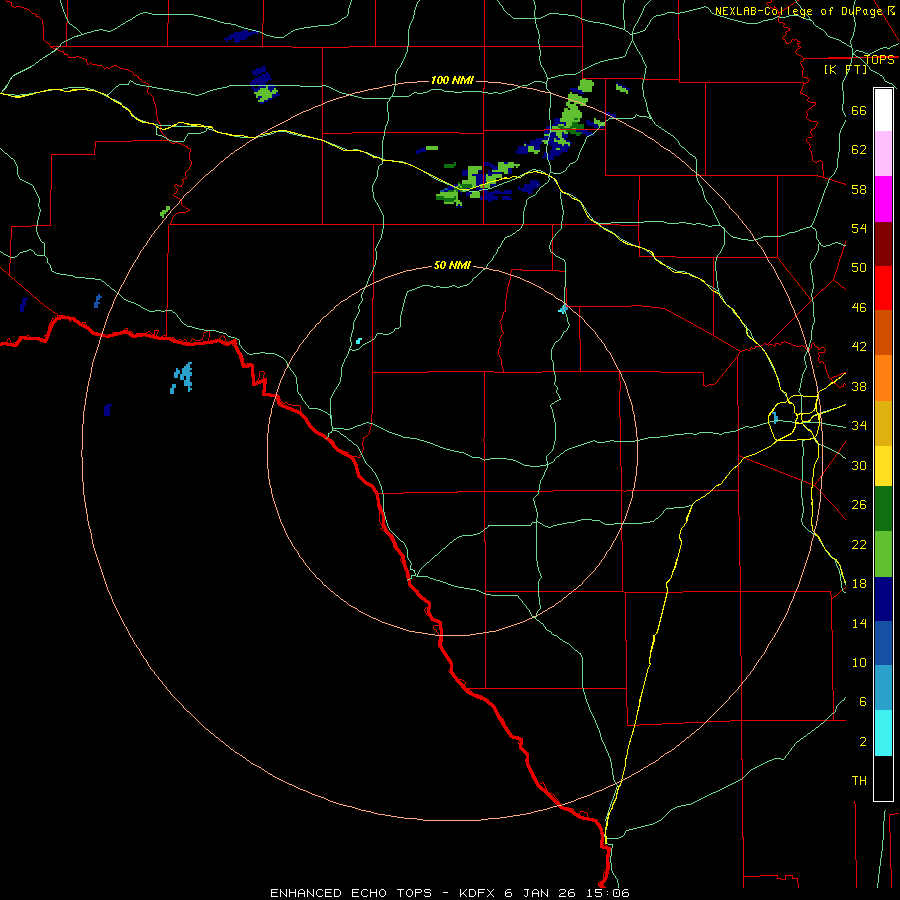Click the 2 value on the legend scale

click(863, 742)
